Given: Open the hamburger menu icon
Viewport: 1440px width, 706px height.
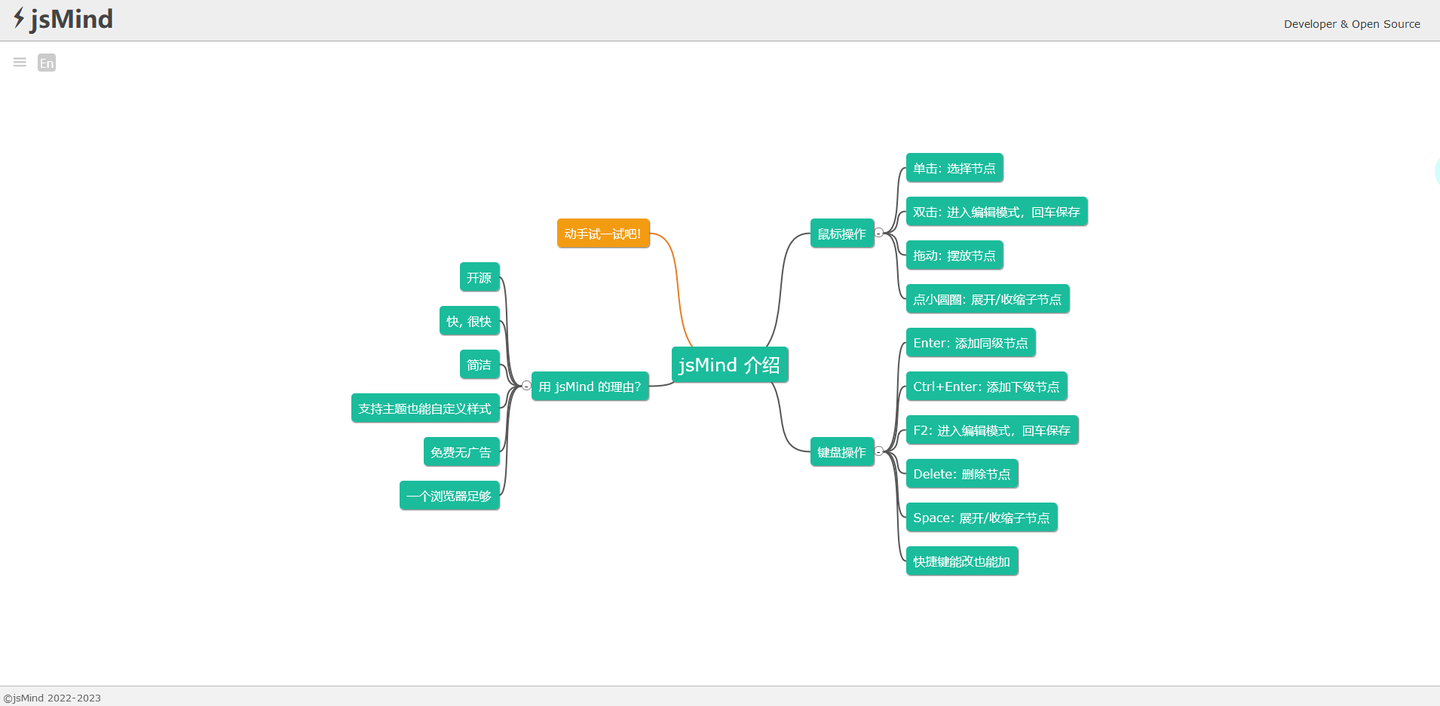Looking at the screenshot, I should pos(19,62).
